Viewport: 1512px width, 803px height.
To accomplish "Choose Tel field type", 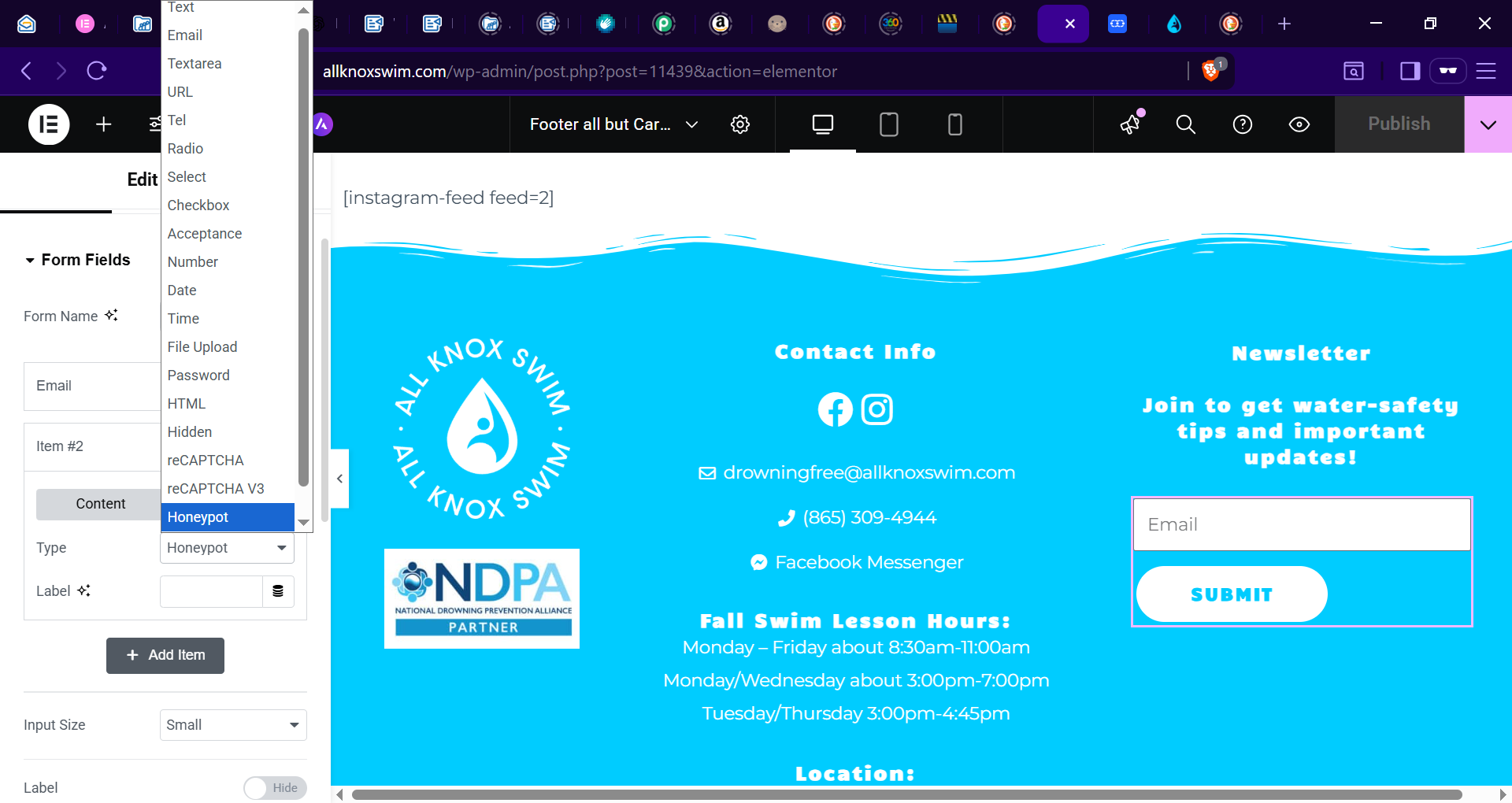I will [228, 120].
